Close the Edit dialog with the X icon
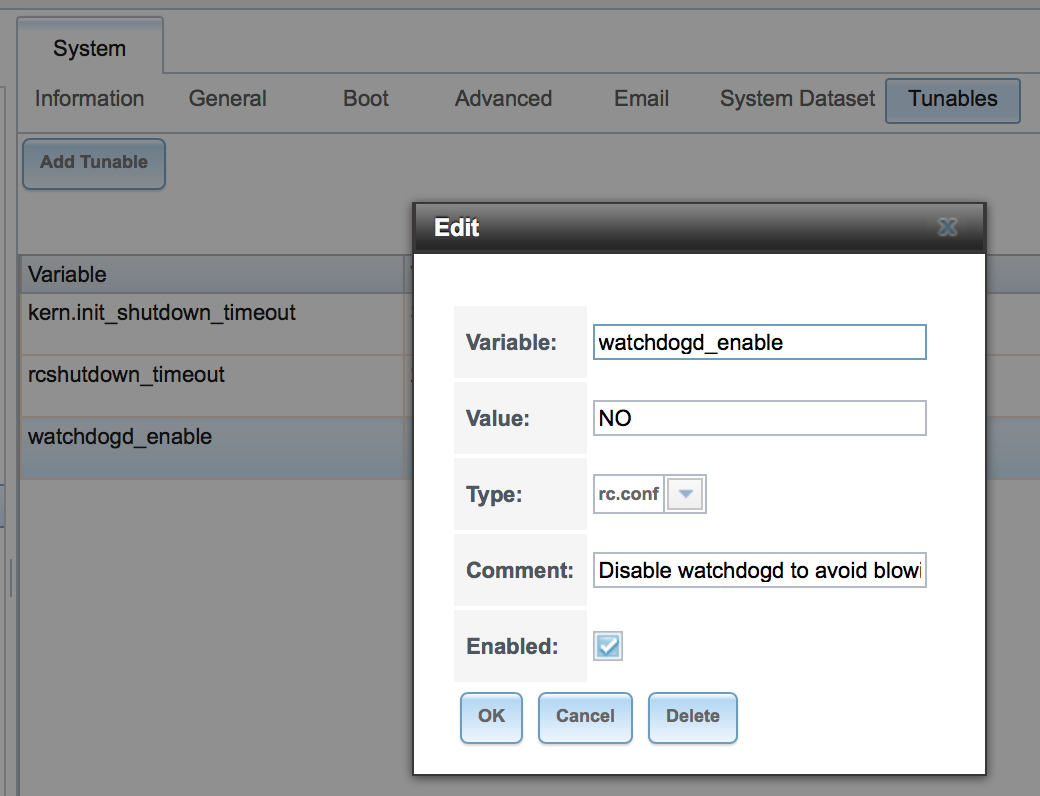 (947, 228)
